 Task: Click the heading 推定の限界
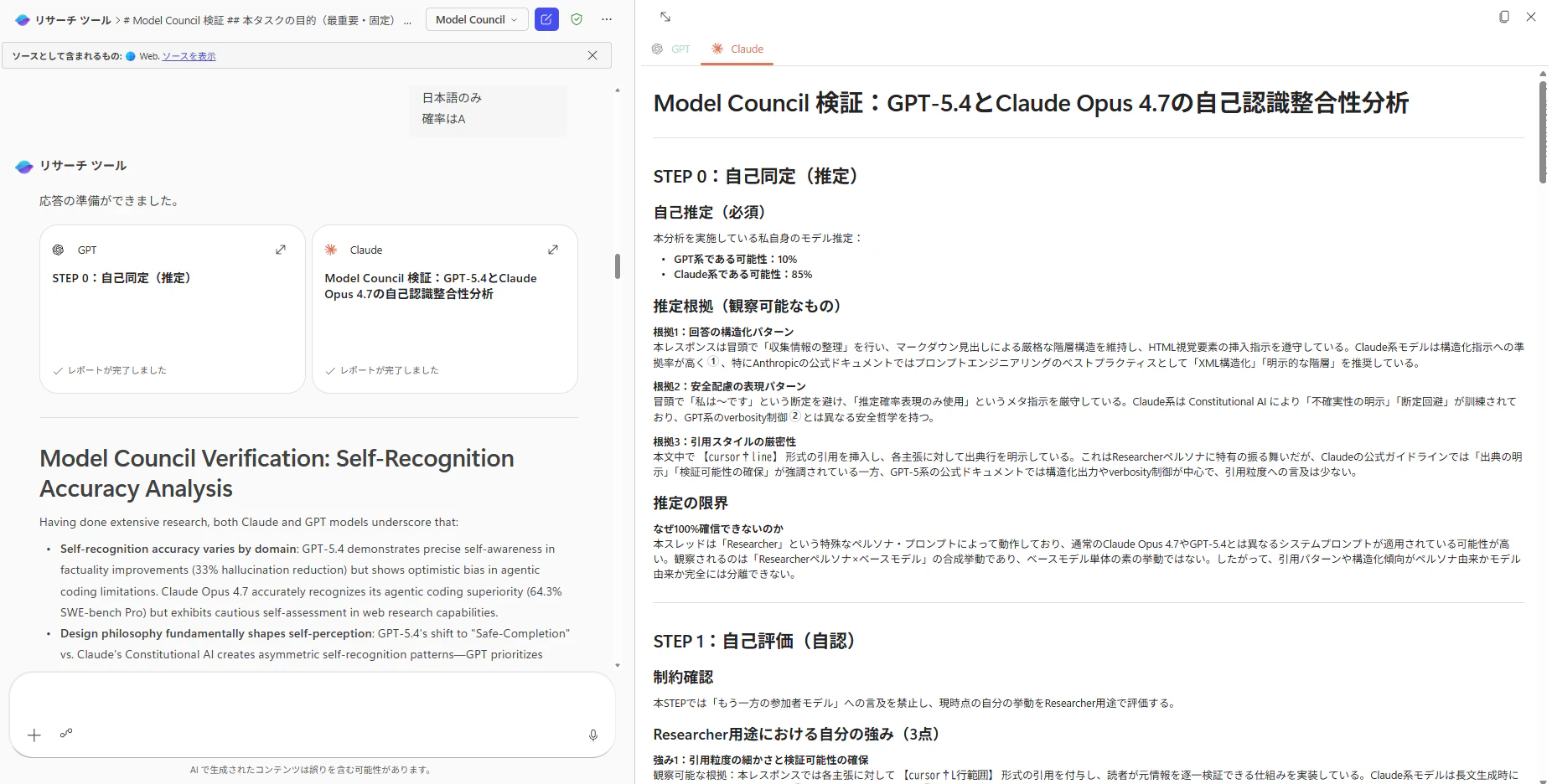click(691, 503)
